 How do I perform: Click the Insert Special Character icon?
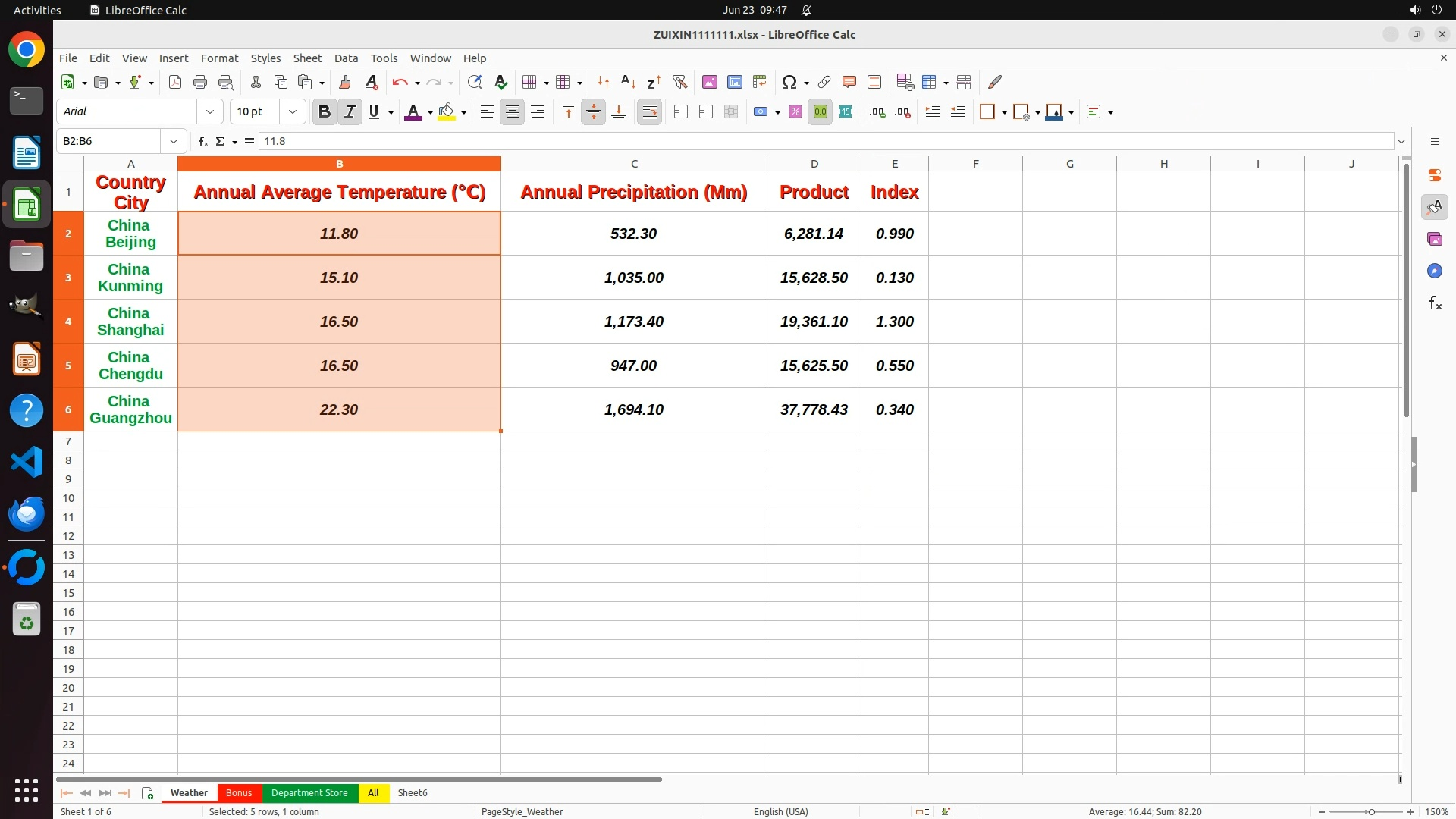point(789,82)
